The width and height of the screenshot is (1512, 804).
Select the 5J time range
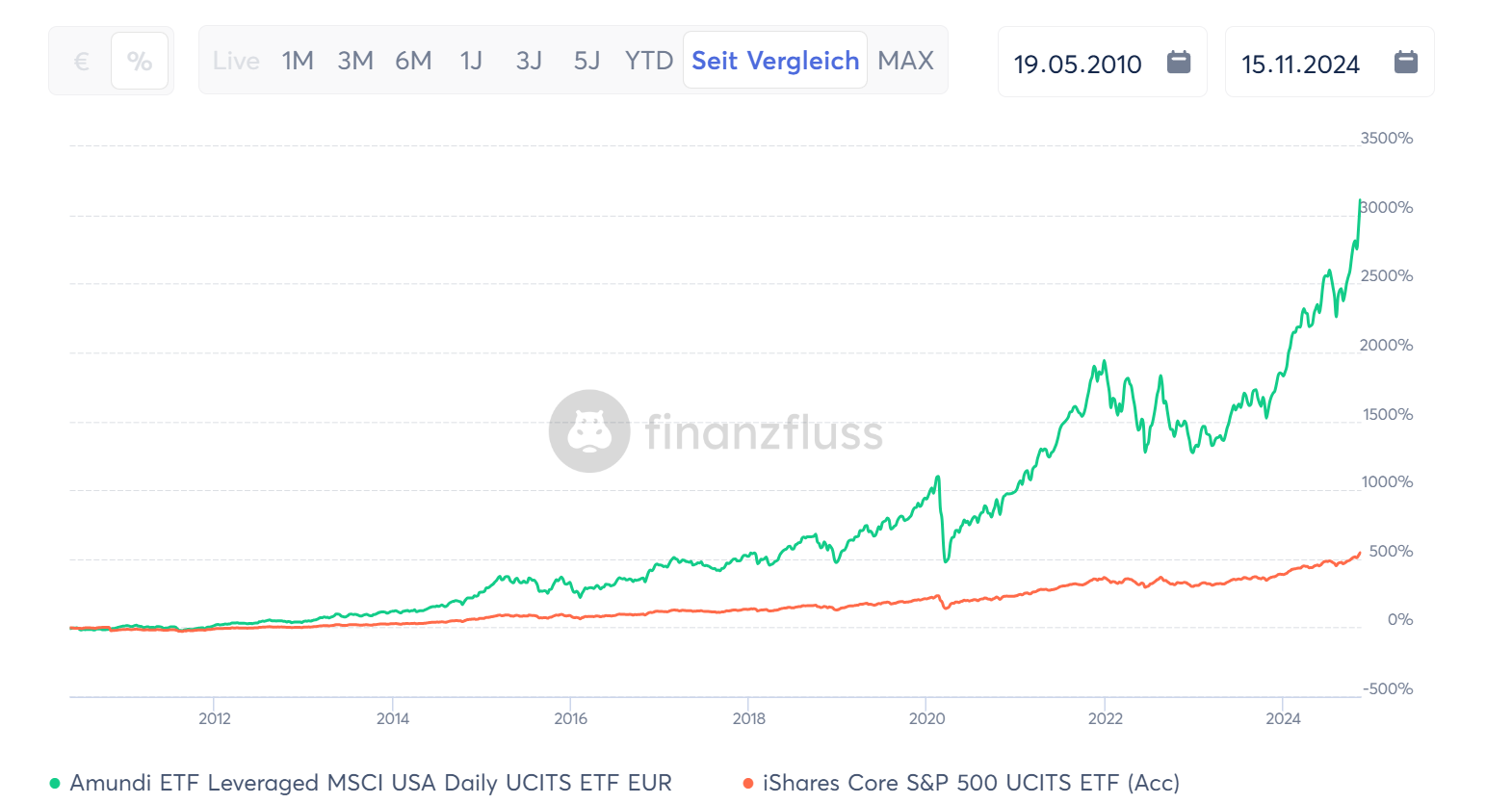click(x=587, y=61)
